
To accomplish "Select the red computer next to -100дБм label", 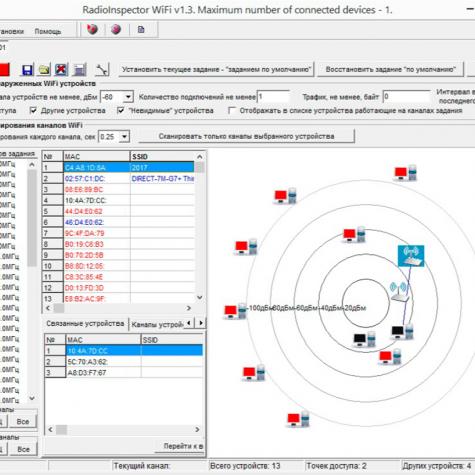I will click(x=235, y=311).
